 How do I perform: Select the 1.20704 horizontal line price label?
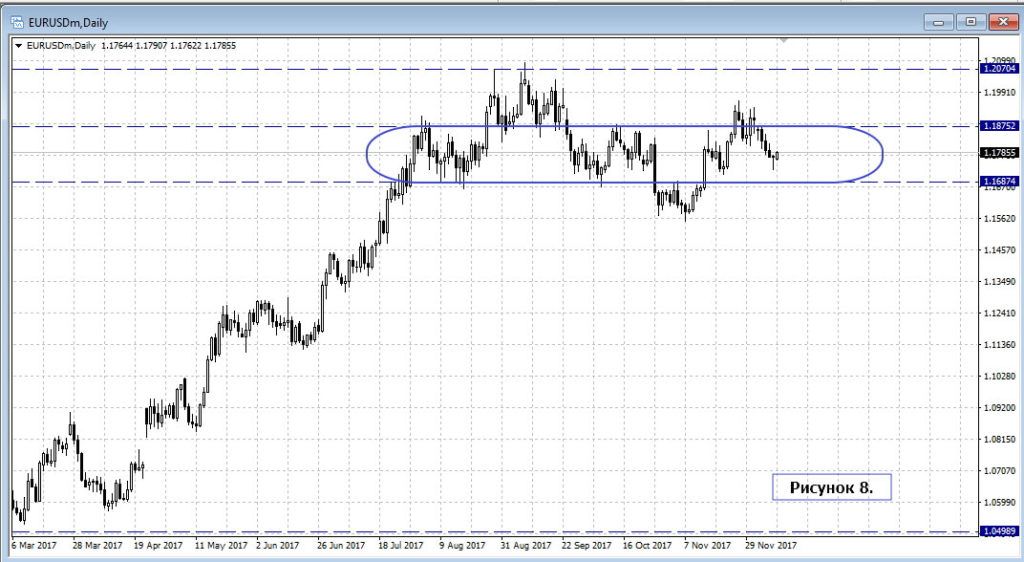click(x=1000, y=69)
